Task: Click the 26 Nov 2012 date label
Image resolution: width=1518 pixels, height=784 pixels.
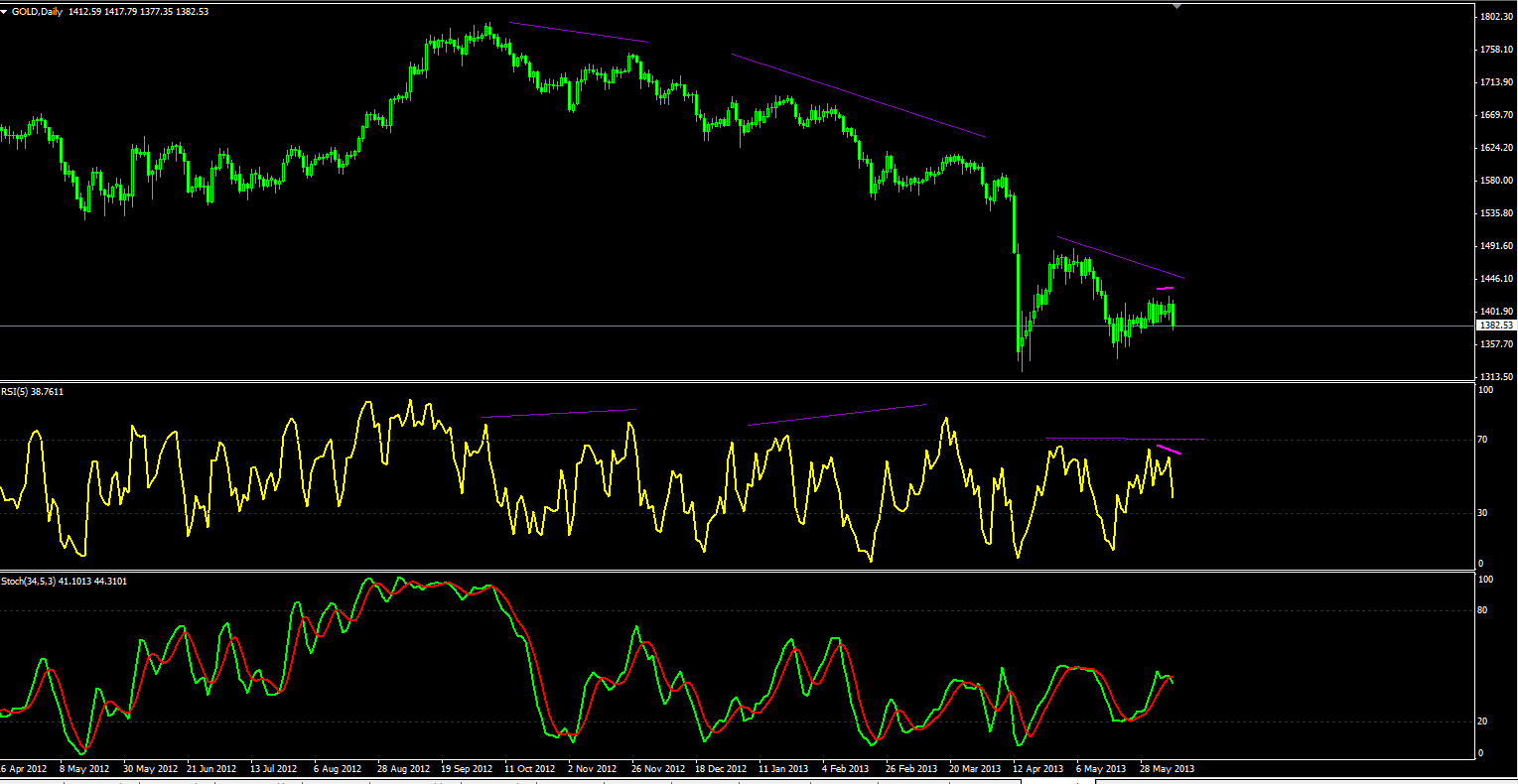Action: (657, 769)
